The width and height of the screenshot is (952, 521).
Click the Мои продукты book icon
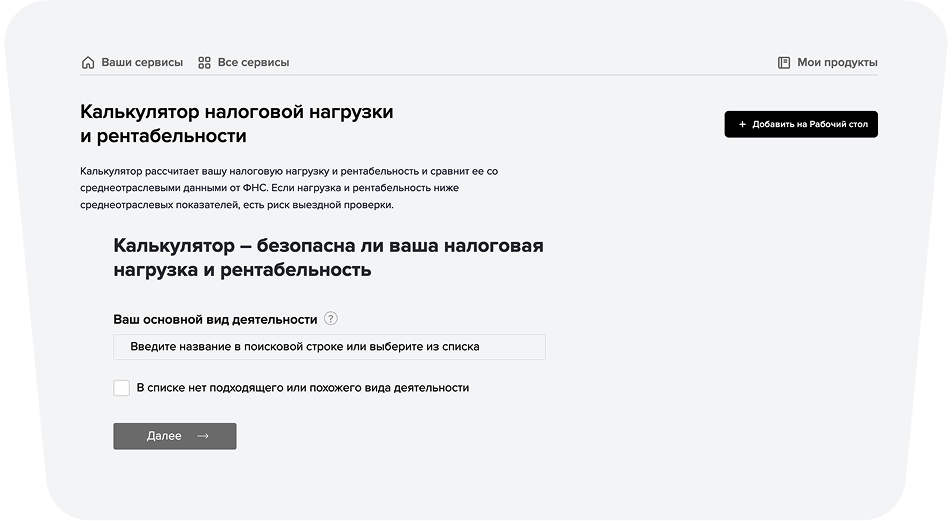(784, 63)
